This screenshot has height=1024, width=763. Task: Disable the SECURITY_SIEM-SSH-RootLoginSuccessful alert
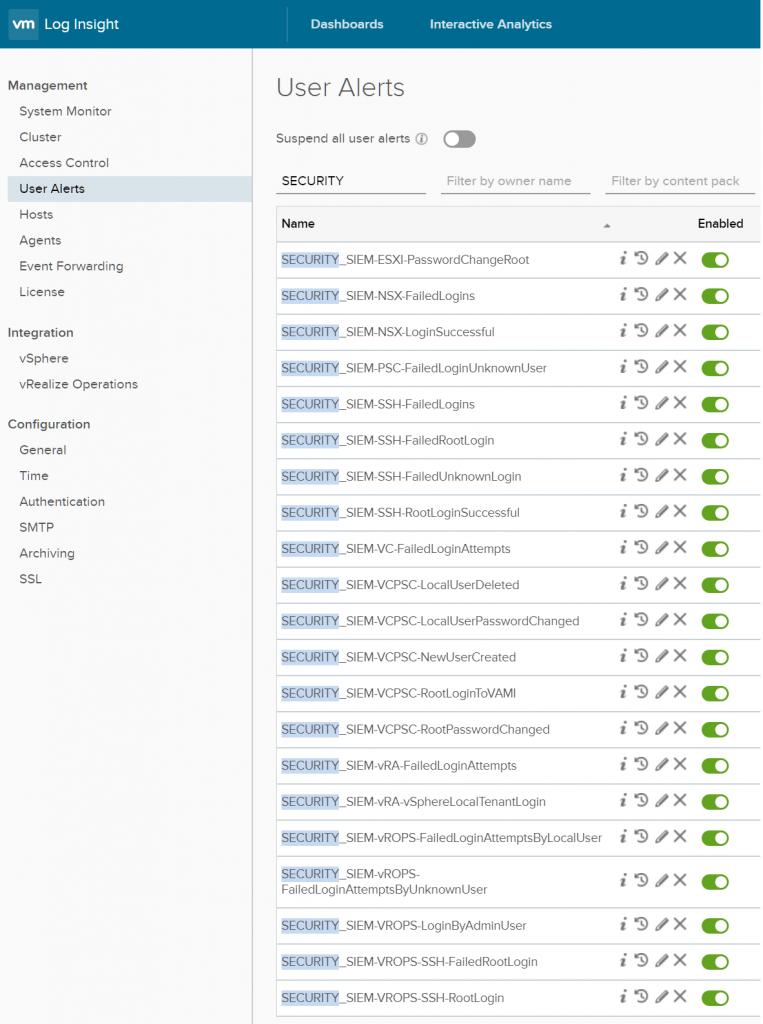pos(716,512)
